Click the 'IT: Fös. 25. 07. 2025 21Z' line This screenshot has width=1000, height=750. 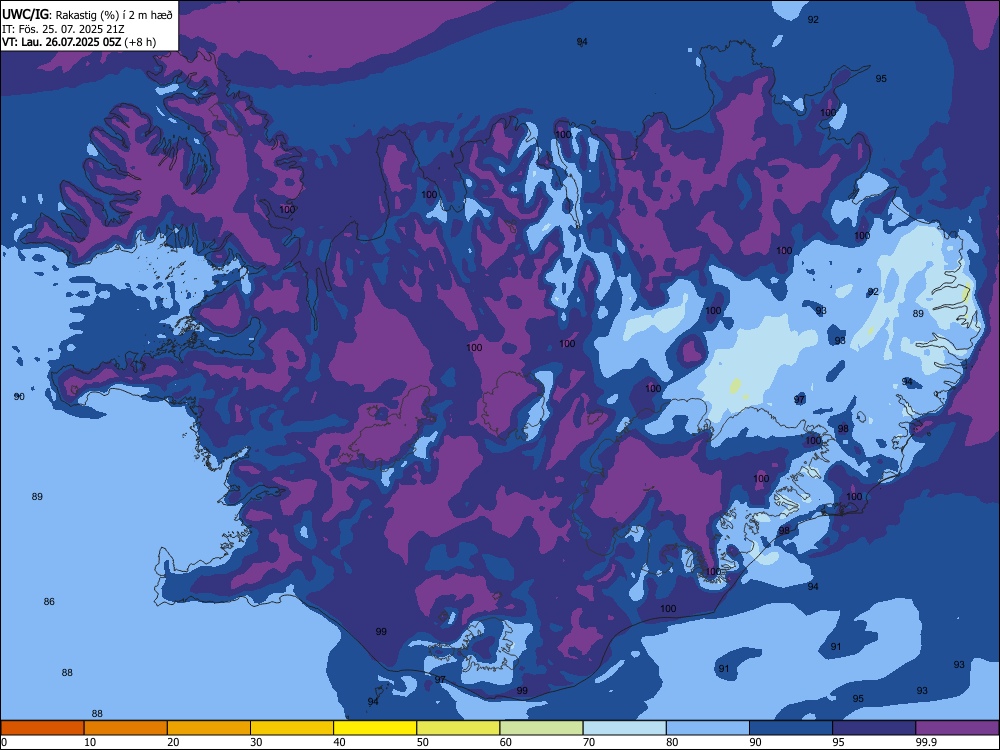coord(62,29)
